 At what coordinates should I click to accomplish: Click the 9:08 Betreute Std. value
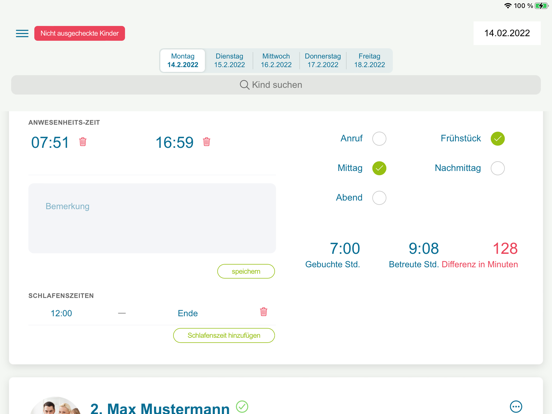pos(424,249)
